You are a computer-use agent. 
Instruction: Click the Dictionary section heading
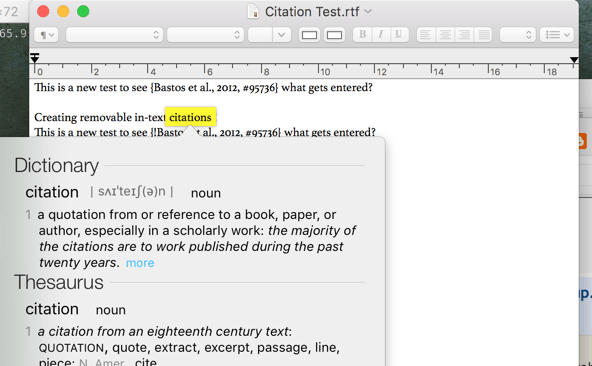pos(57,165)
